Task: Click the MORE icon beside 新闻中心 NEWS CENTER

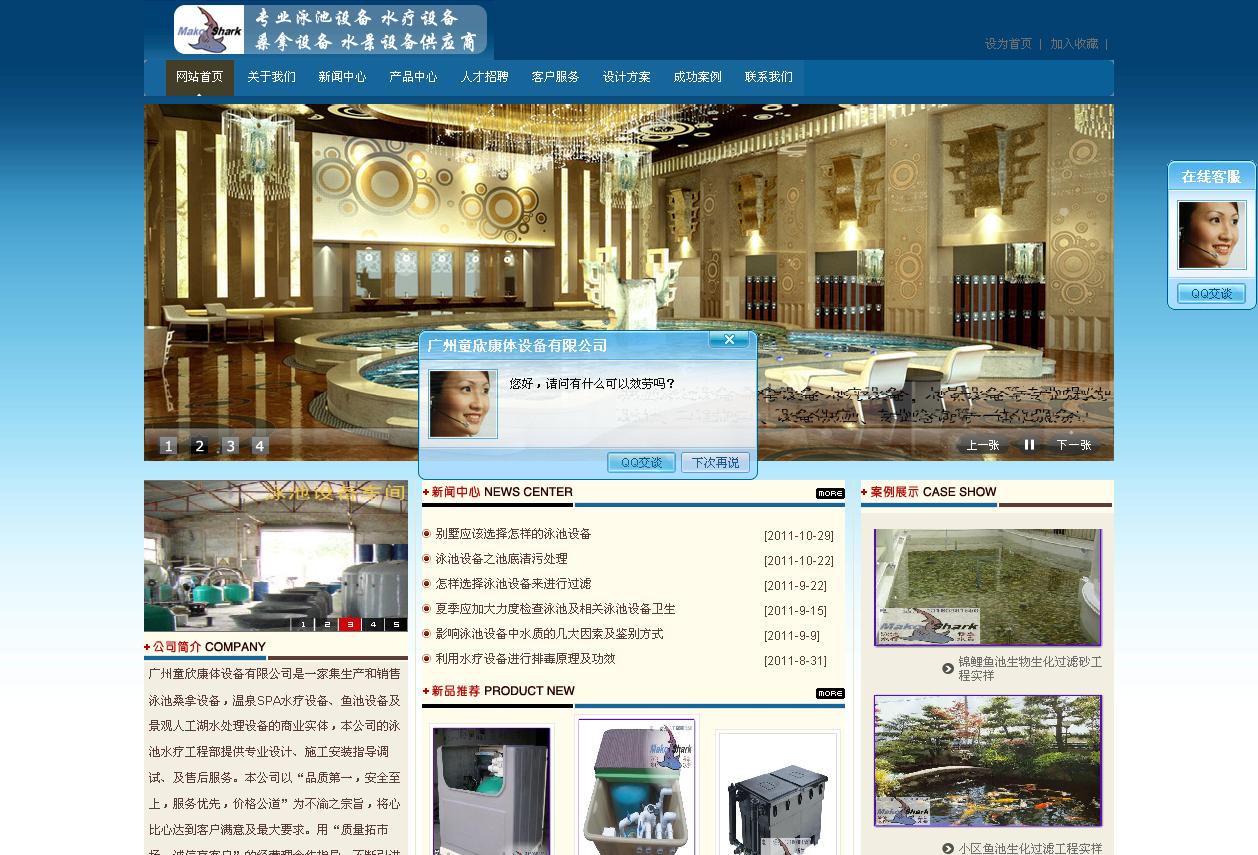Action: pos(829,492)
